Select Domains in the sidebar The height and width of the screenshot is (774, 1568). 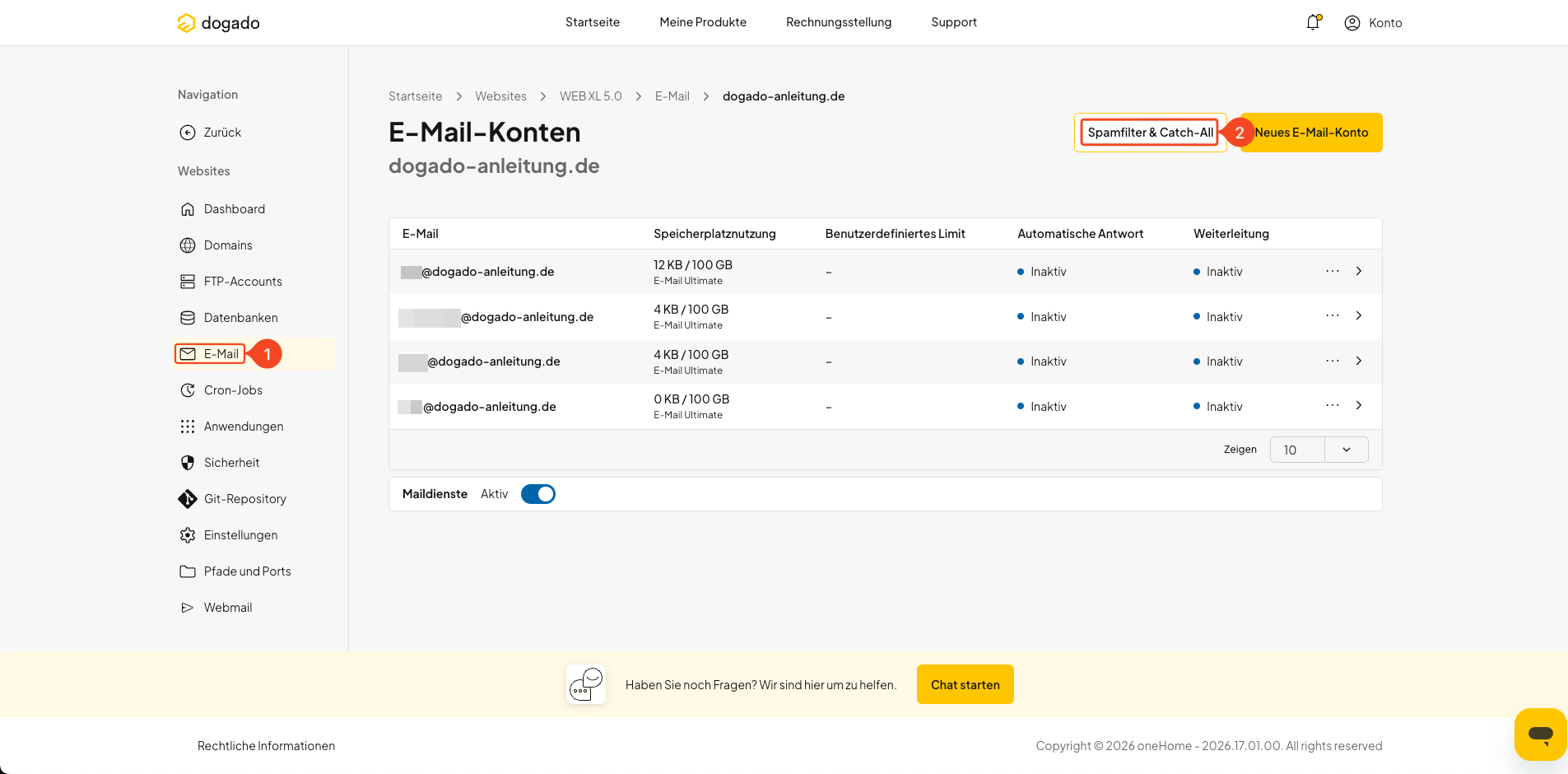pyautogui.click(x=228, y=245)
